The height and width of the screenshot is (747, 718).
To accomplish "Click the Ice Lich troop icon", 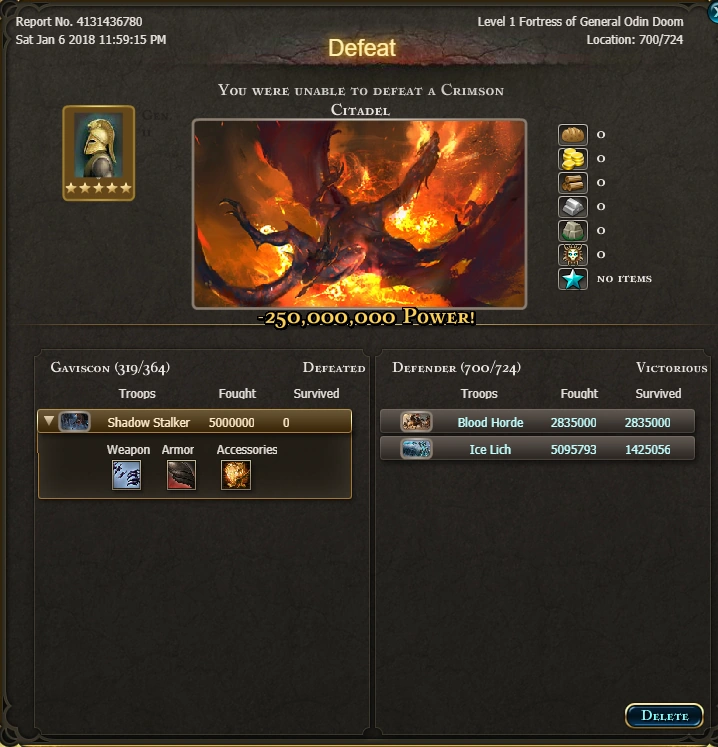I will [416, 449].
